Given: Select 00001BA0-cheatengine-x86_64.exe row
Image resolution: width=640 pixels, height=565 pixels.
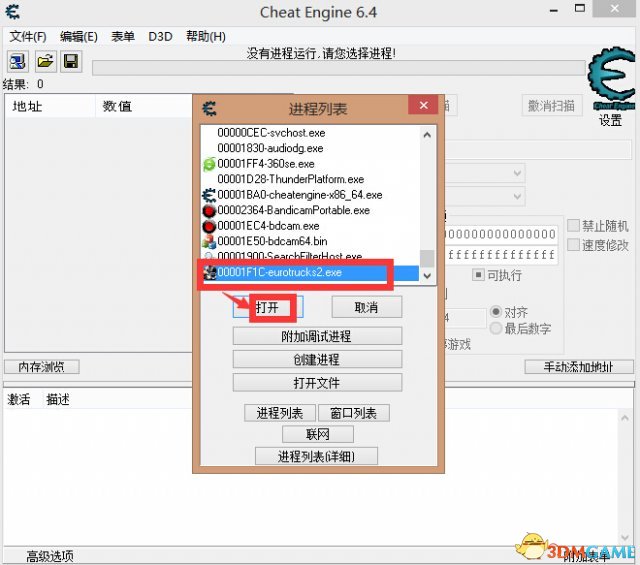Looking at the screenshot, I should click(310, 195).
